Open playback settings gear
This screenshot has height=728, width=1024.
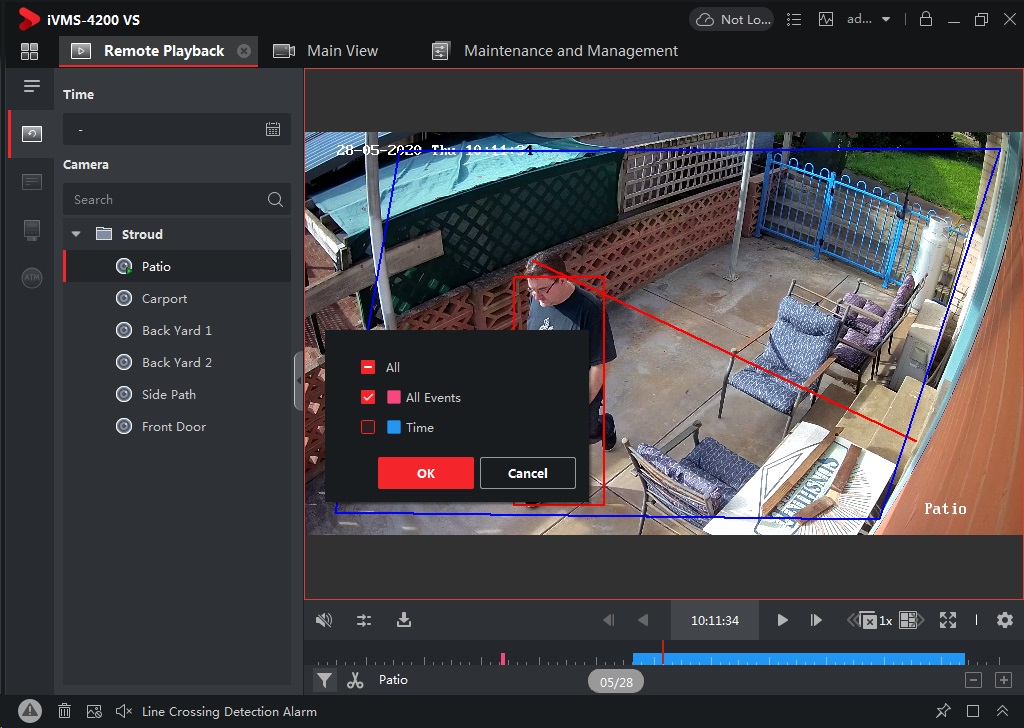pos(1005,620)
